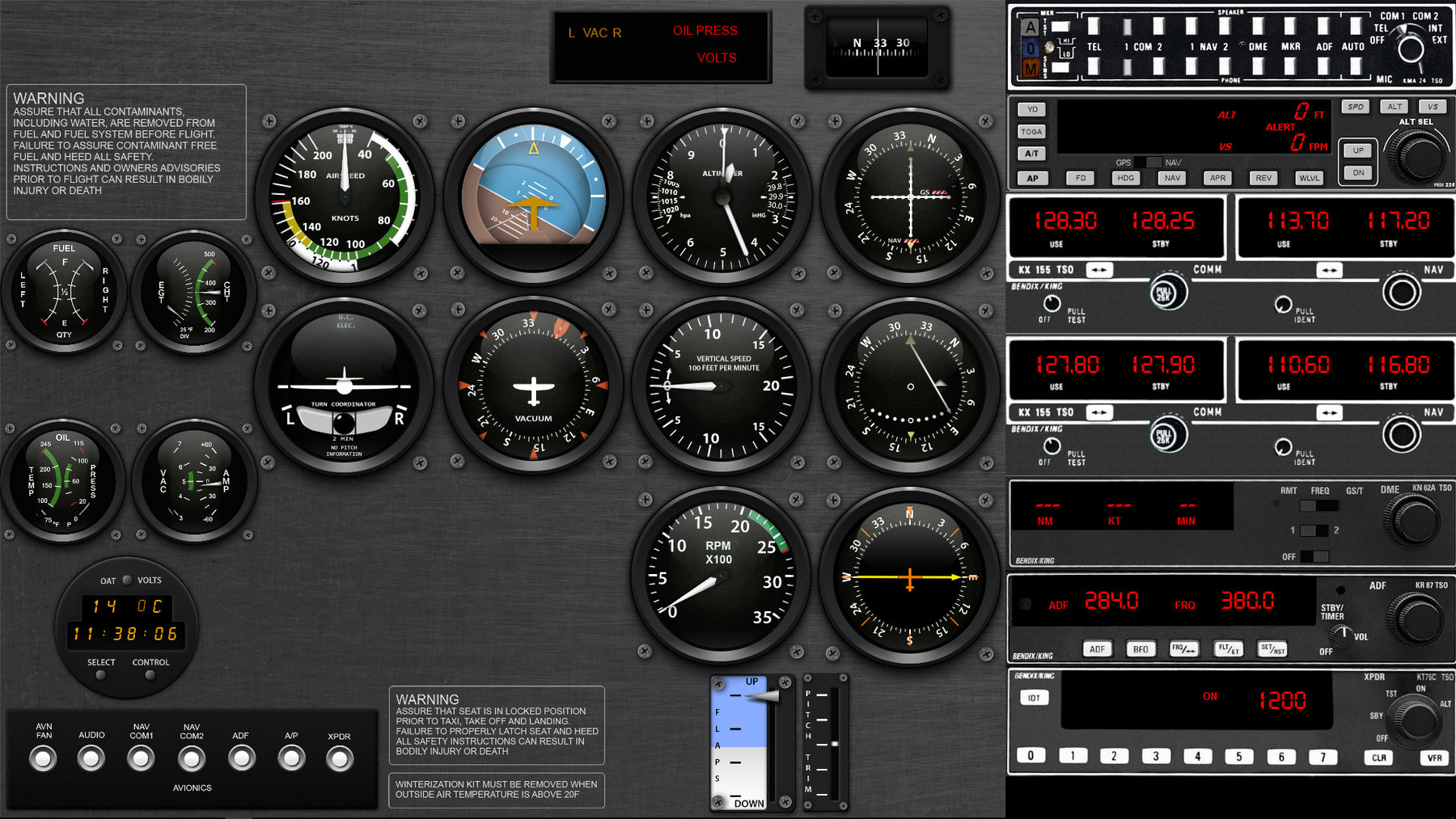Image resolution: width=1456 pixels, height=819 pixels.
Task: Click the transponder VFR button
Action: point(1435,758)
